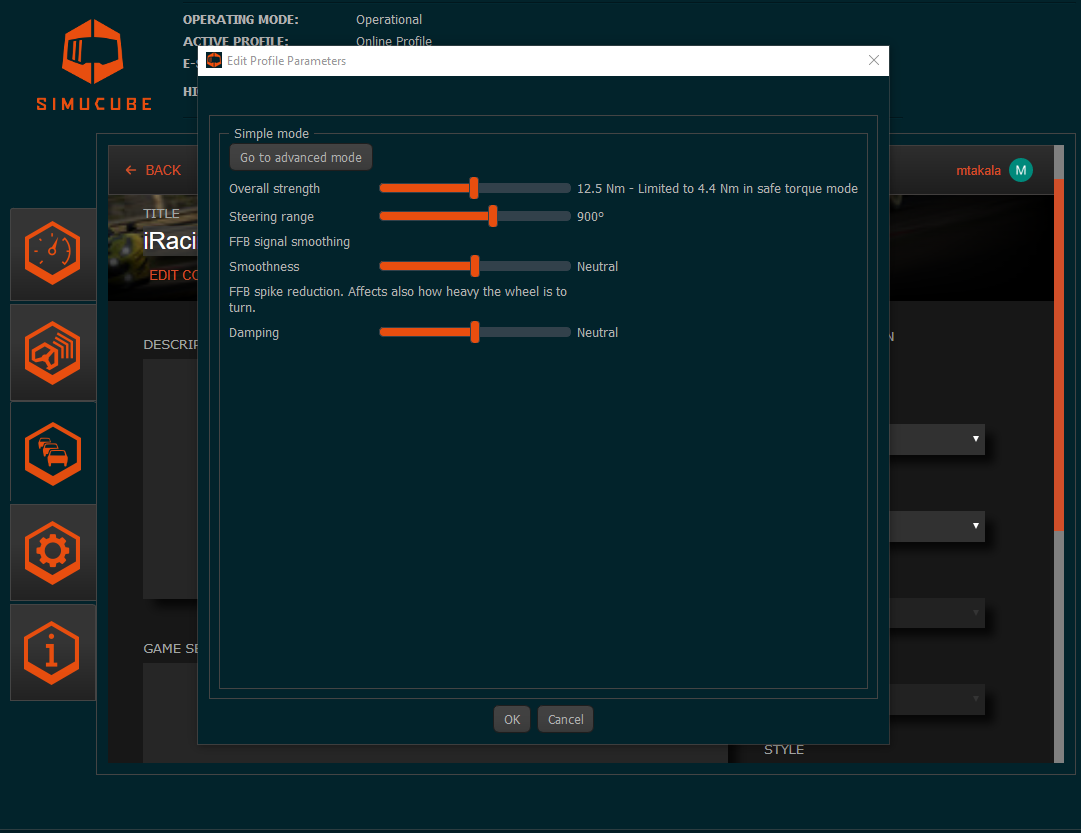
Task: Open the wireless wheel sidebar icon
Action: [53, 352]
